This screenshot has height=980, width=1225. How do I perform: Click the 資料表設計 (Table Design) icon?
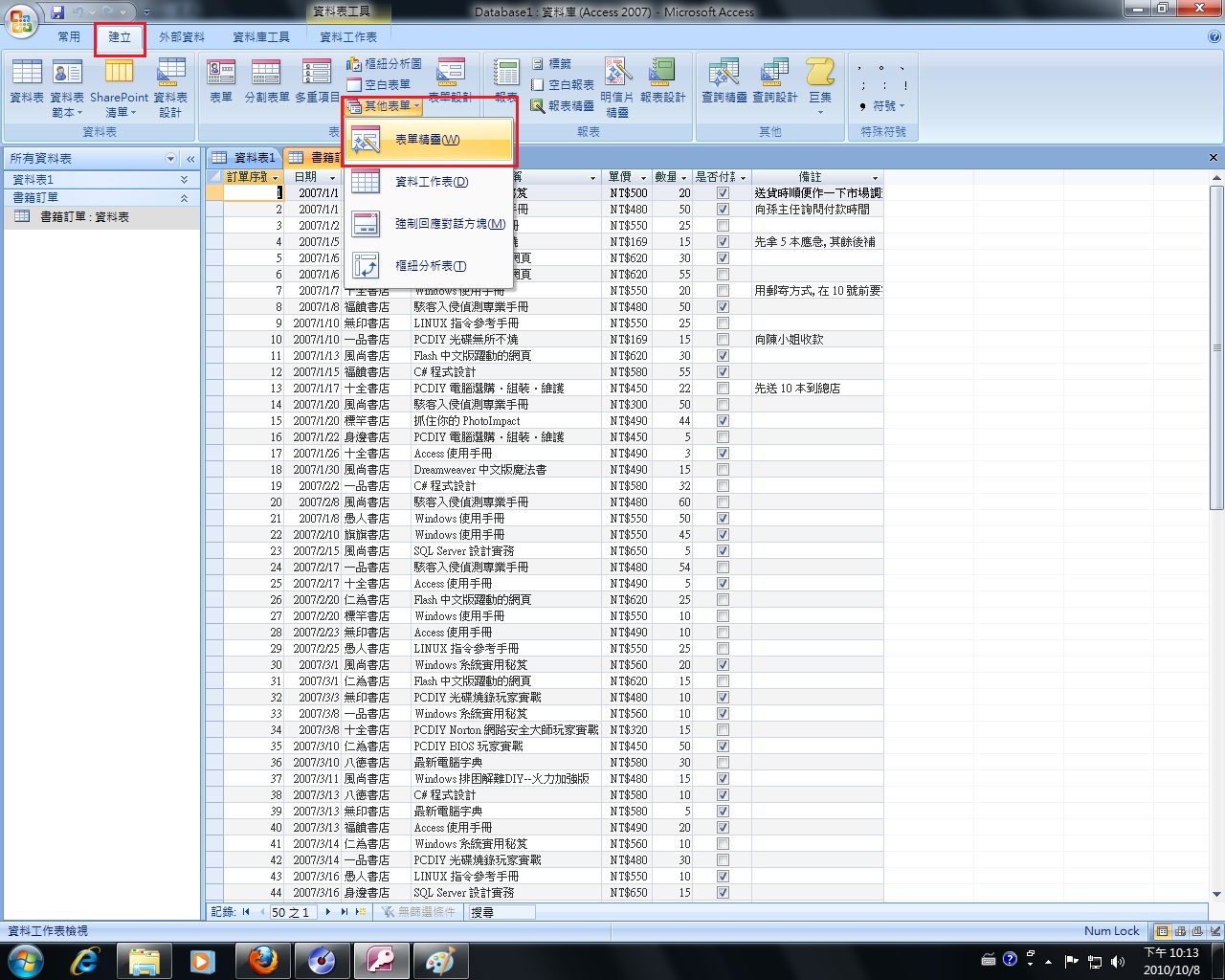[x=170, y=87]
